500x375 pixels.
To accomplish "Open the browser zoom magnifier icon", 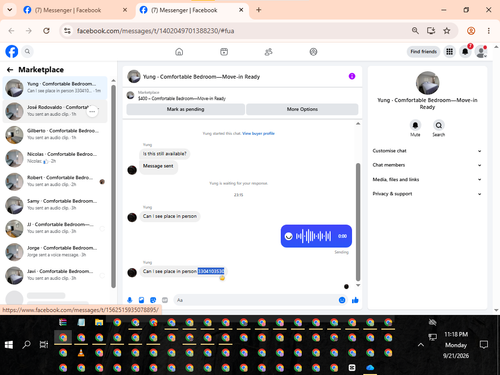I will (x=415, y=31).
